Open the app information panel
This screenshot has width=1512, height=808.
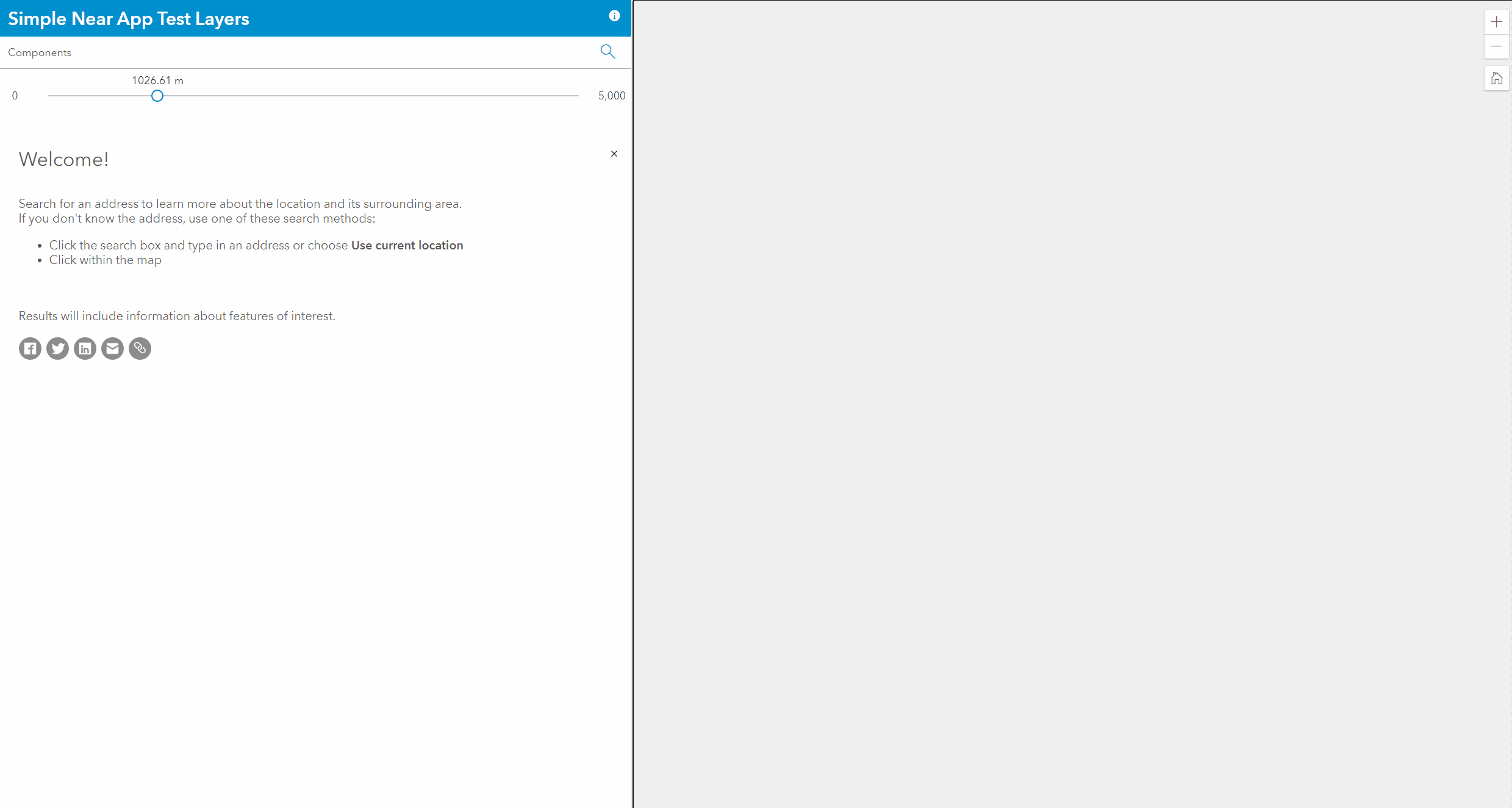[x=614, y=16]
